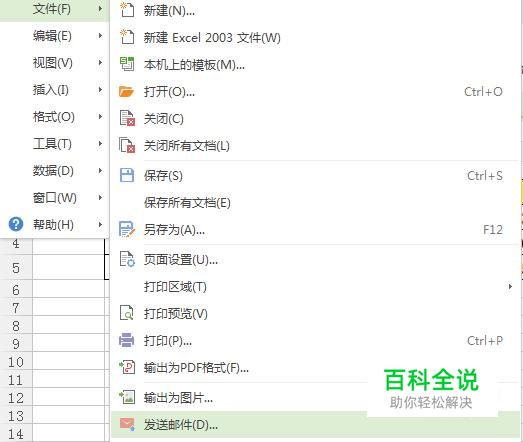Click the Print Preview icon
523x442 pixels.
127,313
